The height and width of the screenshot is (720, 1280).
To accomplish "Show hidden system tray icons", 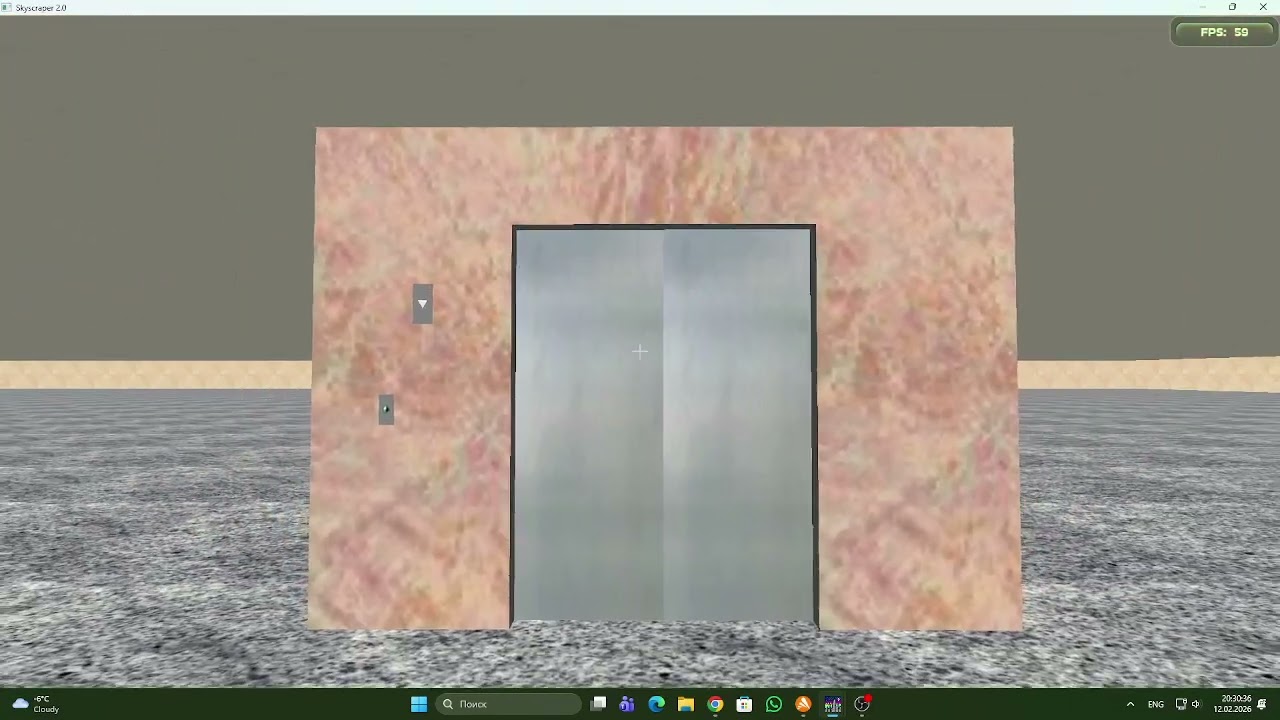I will 1130,704.
